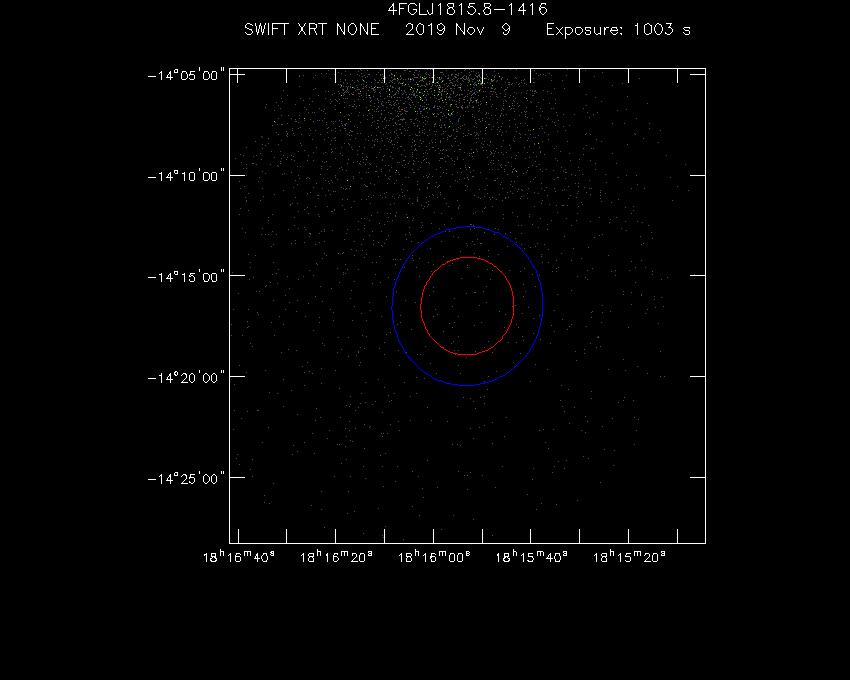The image size is (850, 680).
Task: Click declination label -14°05'00"
Action: 186,75
